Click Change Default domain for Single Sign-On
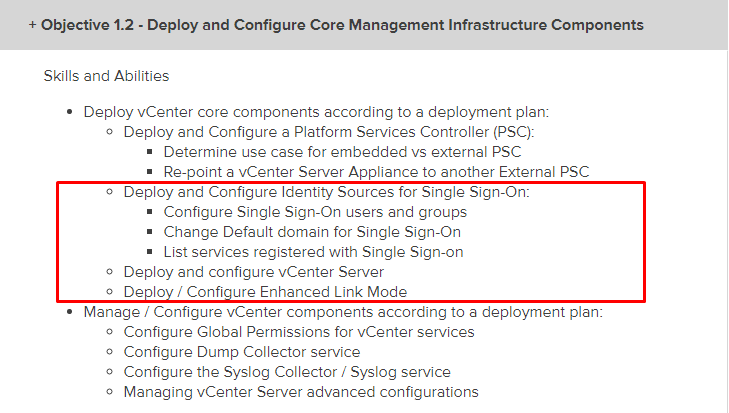 (312, 232)
